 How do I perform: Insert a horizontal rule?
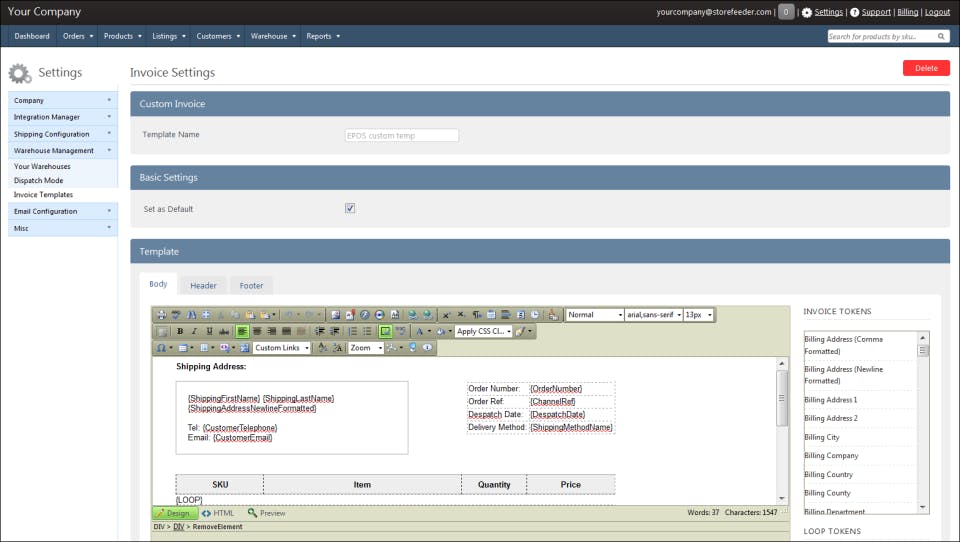point(505,315)
